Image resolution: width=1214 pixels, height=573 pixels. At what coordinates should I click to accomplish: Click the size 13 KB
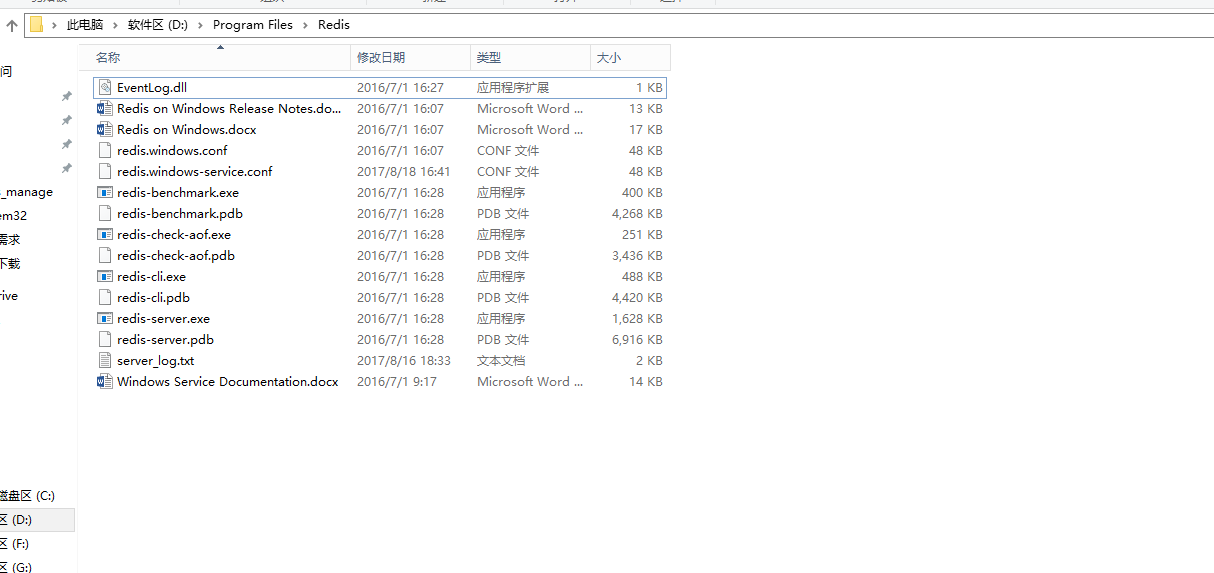pyautogui.click(x=645, y=109)
